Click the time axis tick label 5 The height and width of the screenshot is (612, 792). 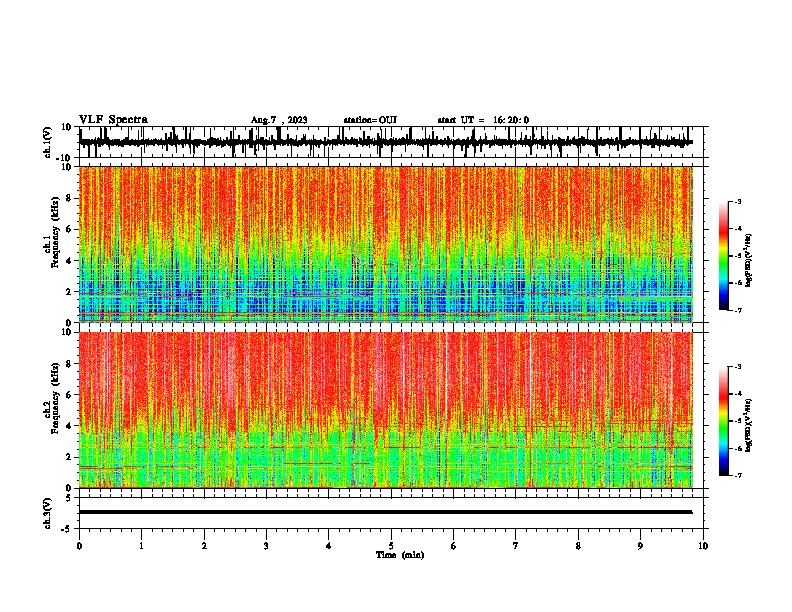(391, 546)
